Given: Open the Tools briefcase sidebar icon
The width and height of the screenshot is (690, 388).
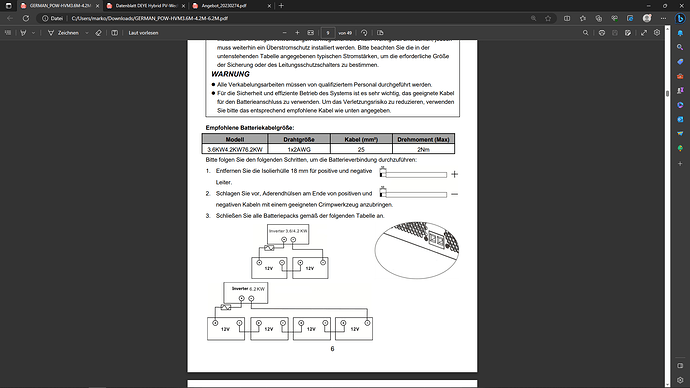Looking at the screenshot, I should tap(680, 76).
